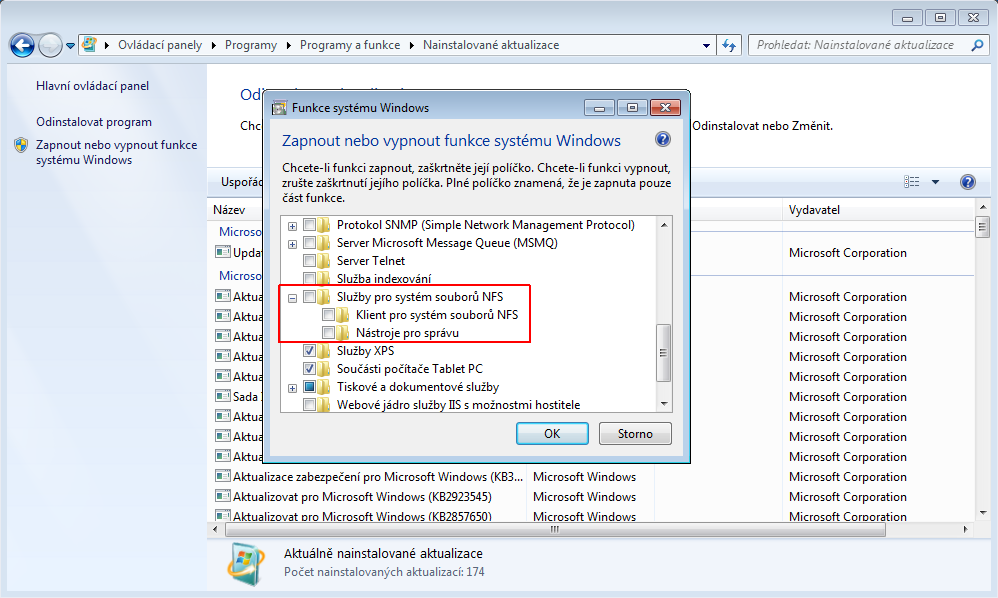Expand the Protokol SNMP tree node
The image size is (998, 598).
click(293, 226)
